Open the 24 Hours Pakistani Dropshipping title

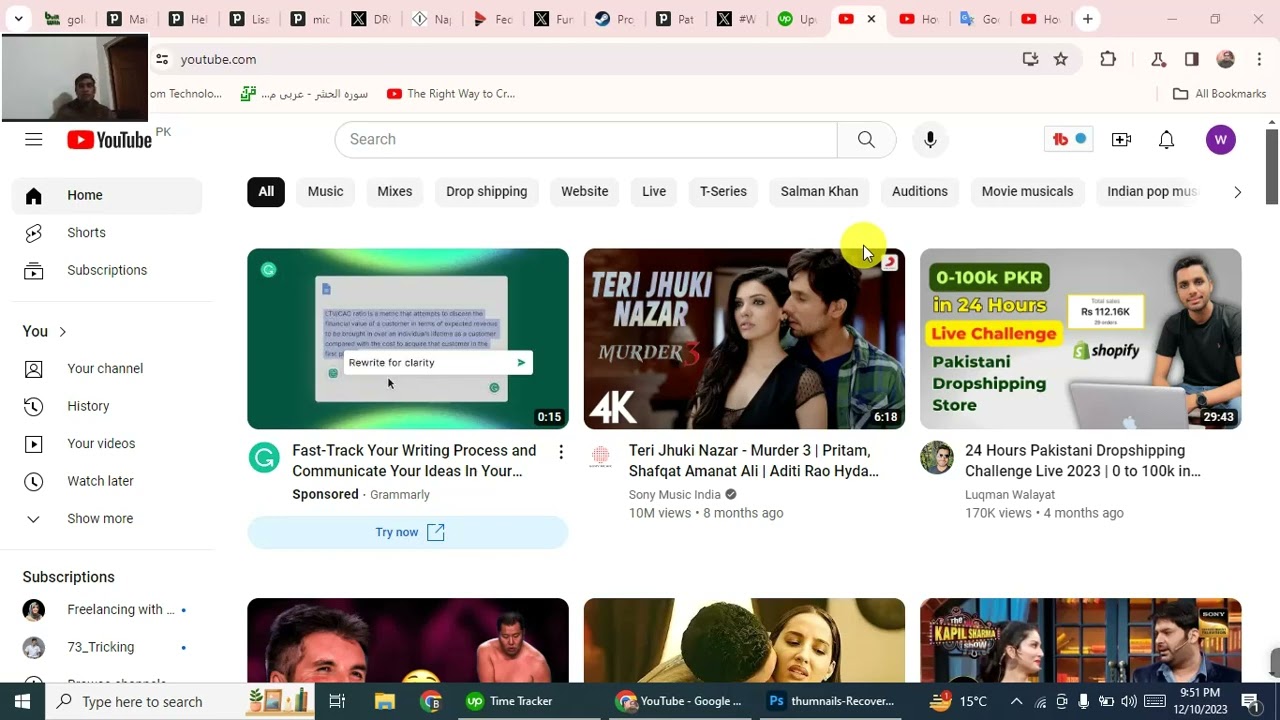(1083, 461)
